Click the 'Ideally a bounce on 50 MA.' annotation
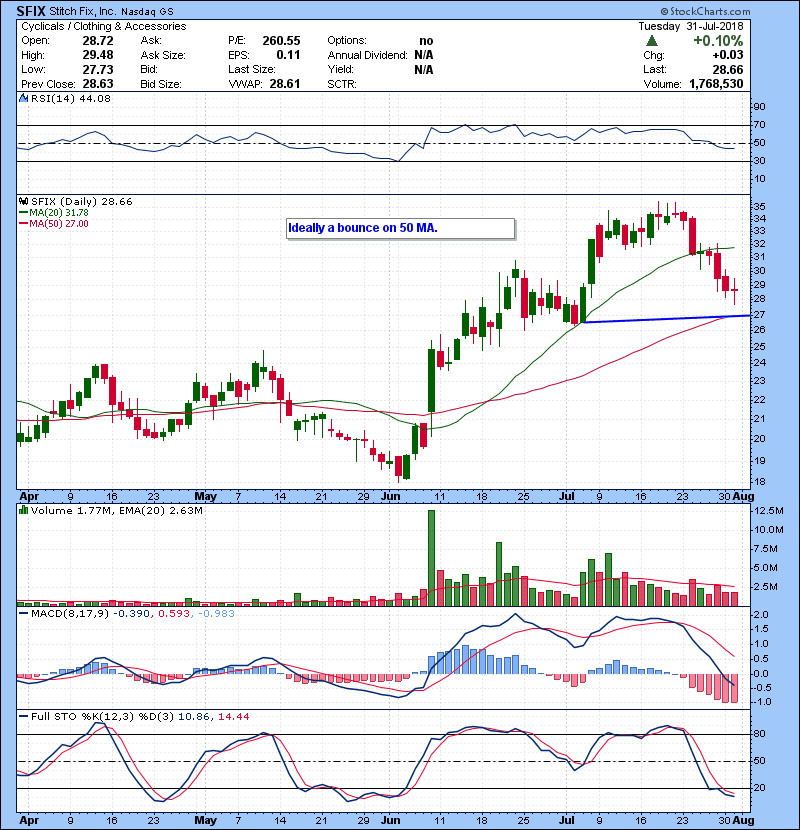Screen dimensions: 800x830 tap(400, 229)
